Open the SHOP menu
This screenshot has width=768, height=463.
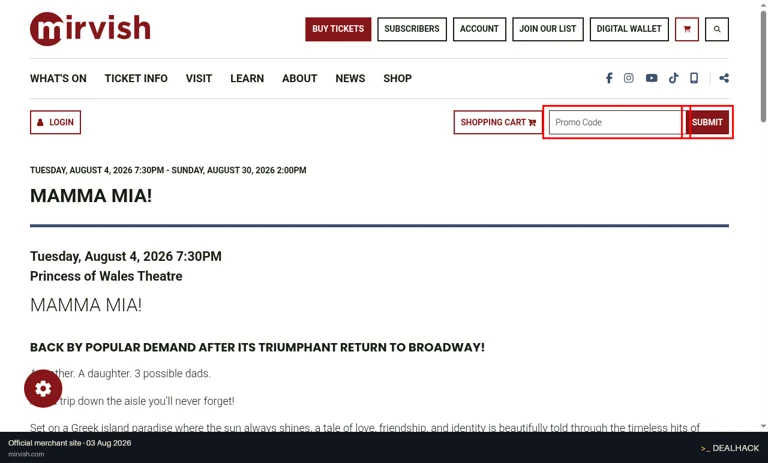(397, 78)
